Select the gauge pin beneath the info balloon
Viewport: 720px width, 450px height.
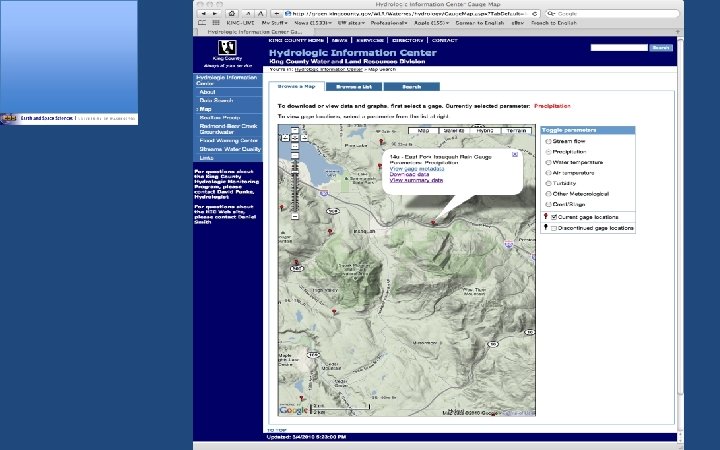(433, 223)
